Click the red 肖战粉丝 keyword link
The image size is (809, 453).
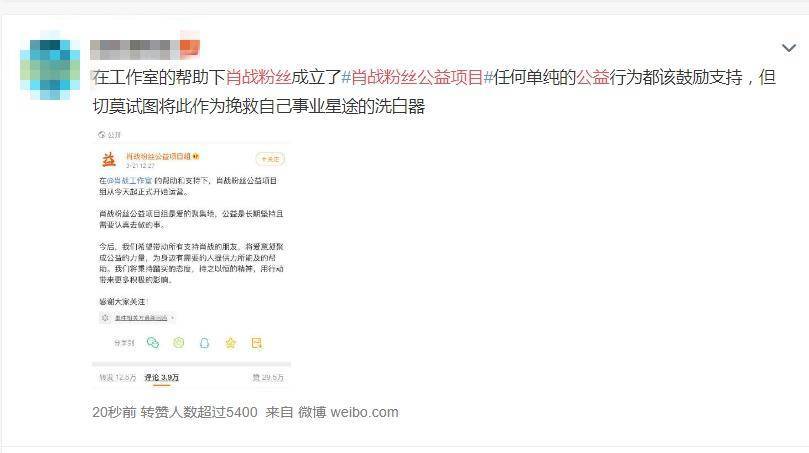point(258,77)
